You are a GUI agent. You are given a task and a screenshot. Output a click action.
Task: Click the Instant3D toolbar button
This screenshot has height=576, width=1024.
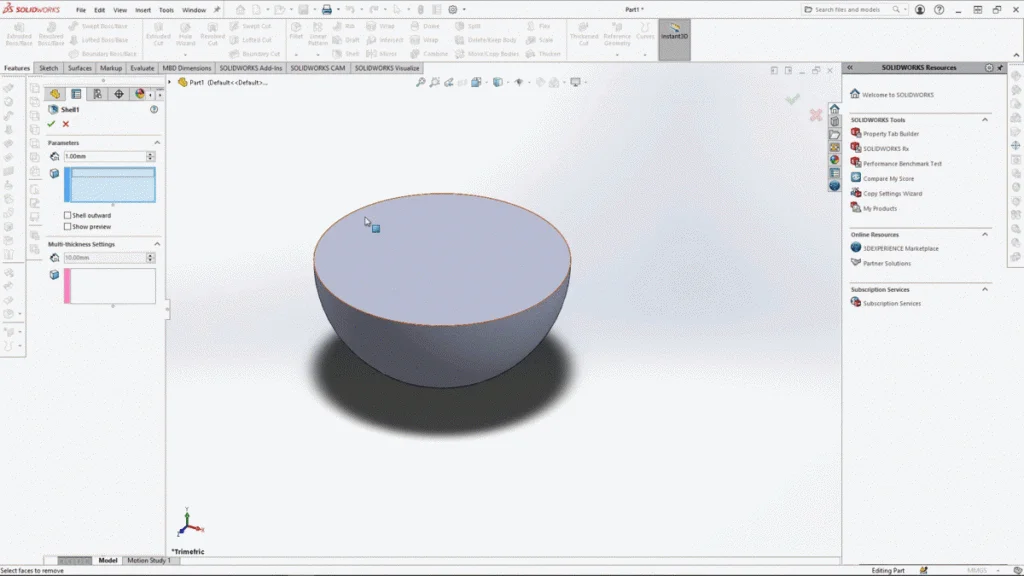(x=675, y=39)
